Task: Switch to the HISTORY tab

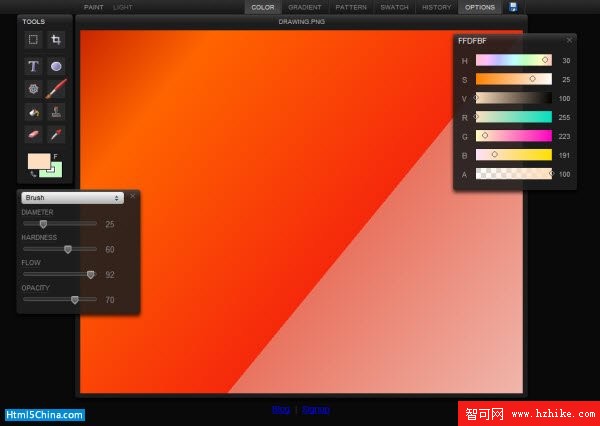Action: pyautogui.click(x=437, y=7)
